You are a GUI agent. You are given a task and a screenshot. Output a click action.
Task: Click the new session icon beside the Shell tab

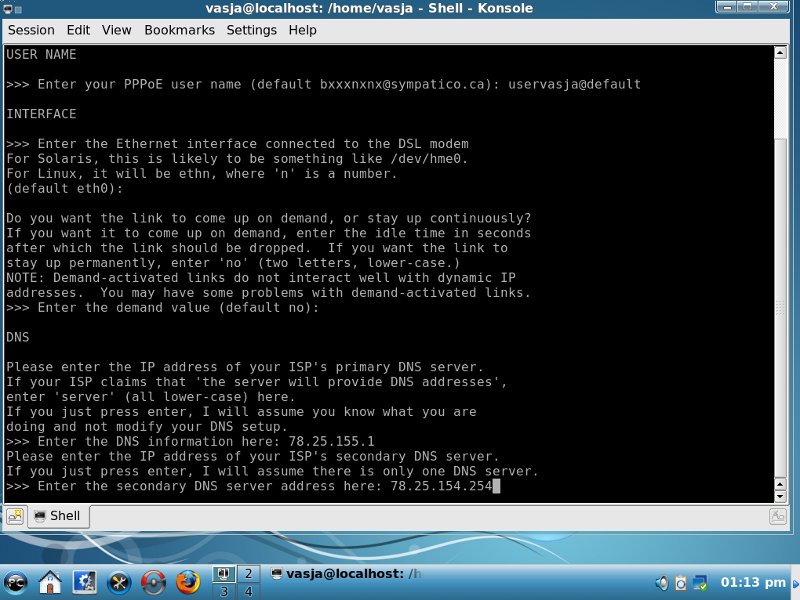point(15,516)
